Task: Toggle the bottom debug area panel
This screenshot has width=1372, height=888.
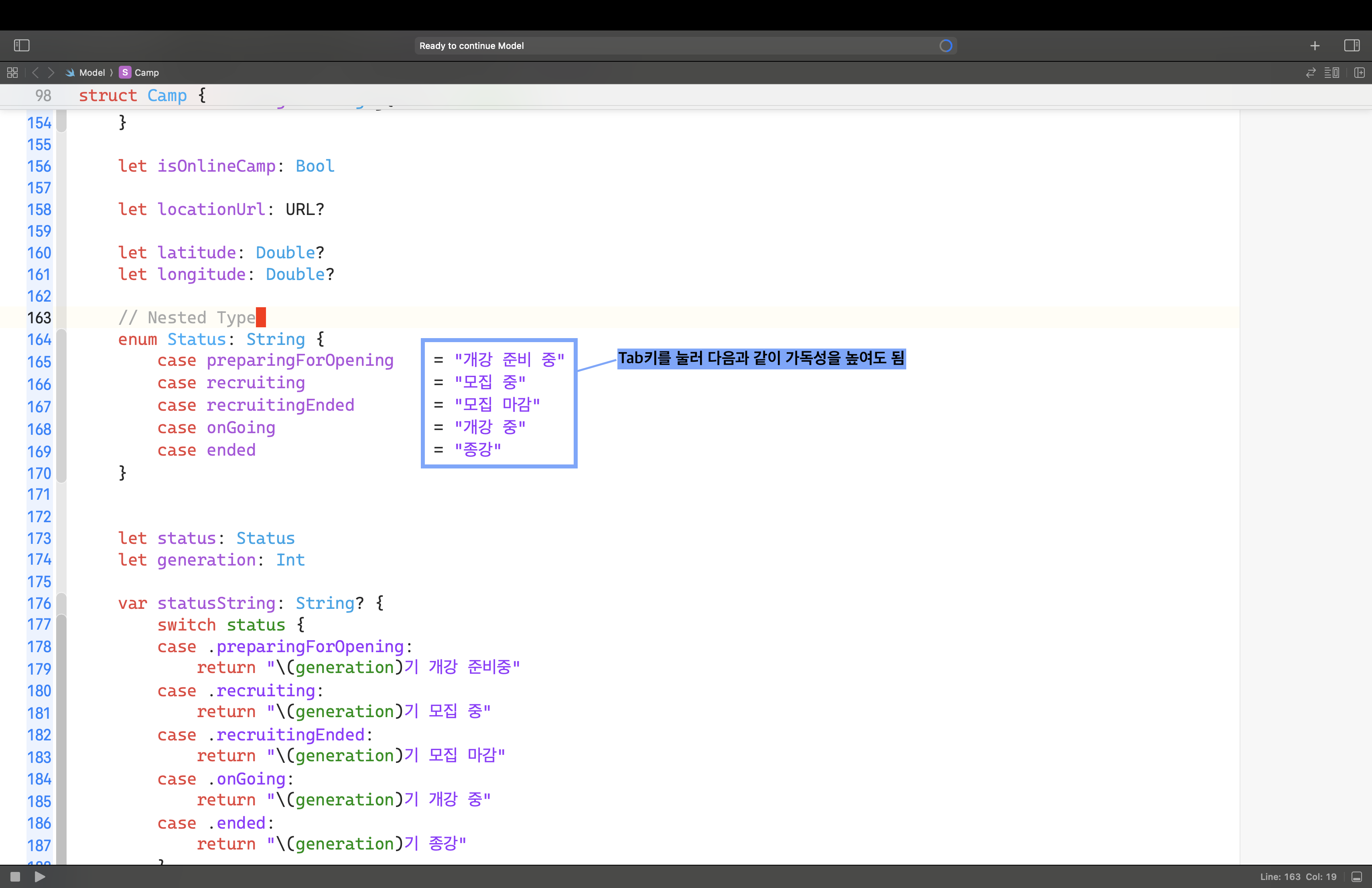Action: point(1357,876)
